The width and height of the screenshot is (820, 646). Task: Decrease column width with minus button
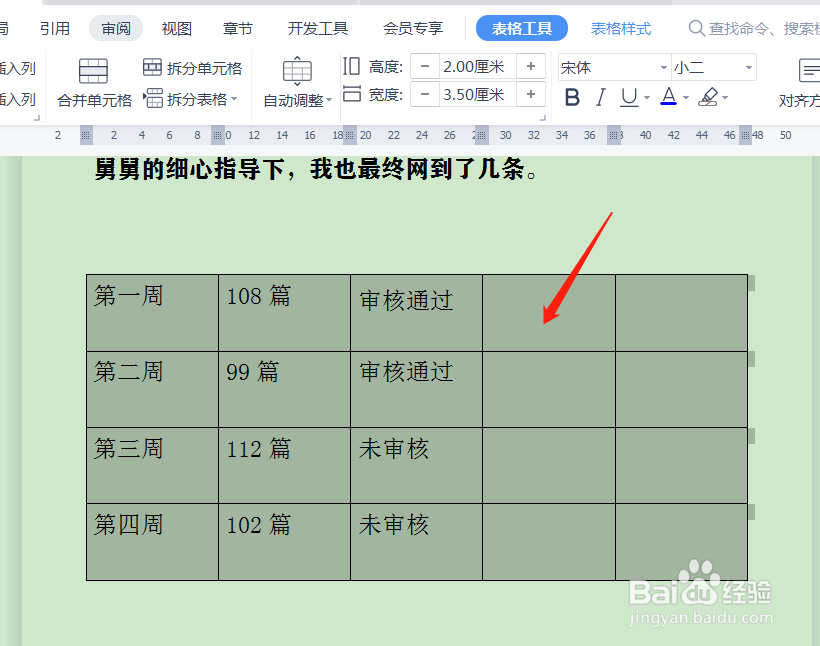(425, 94)
